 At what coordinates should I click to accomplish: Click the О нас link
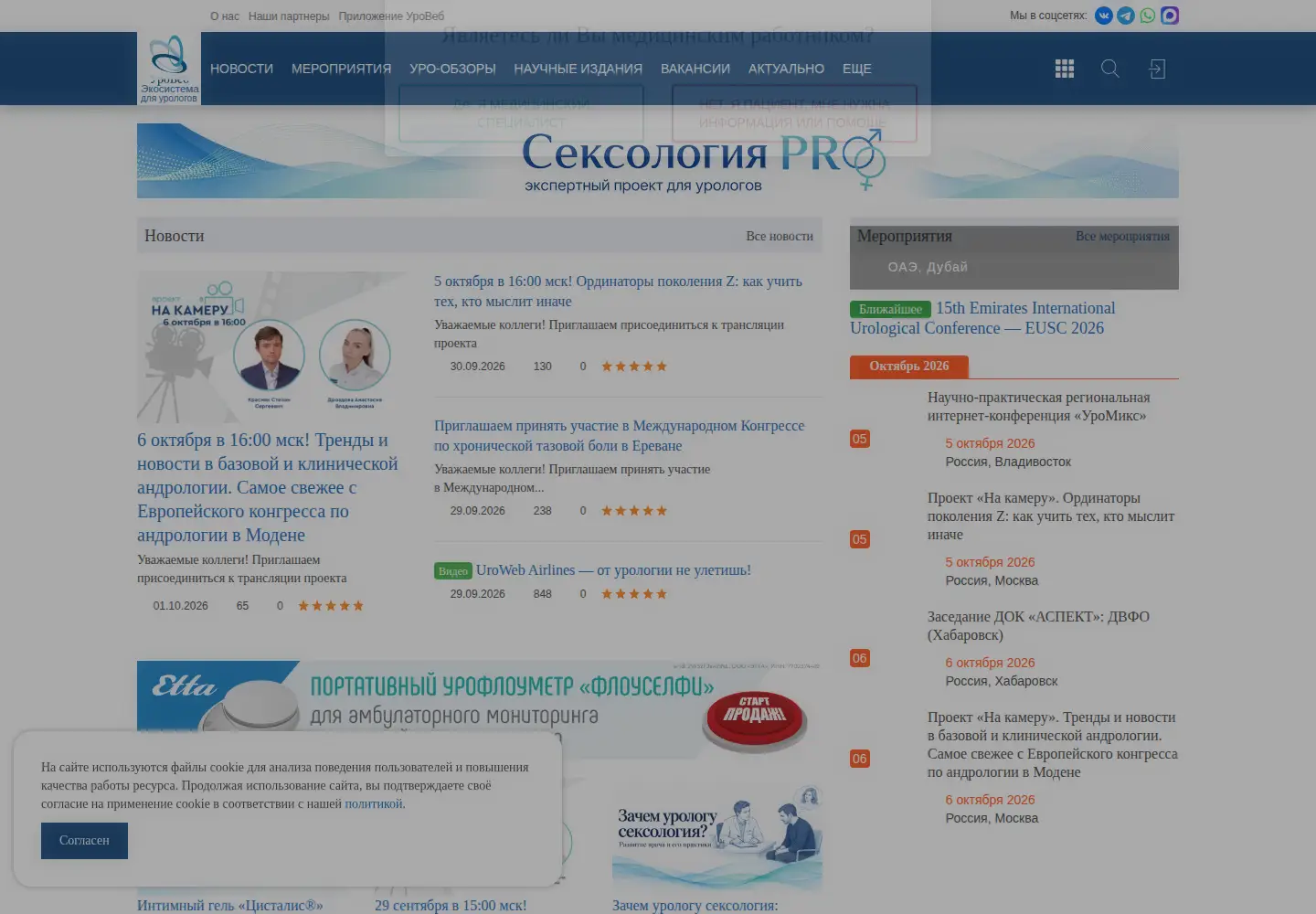coord(225,16)
